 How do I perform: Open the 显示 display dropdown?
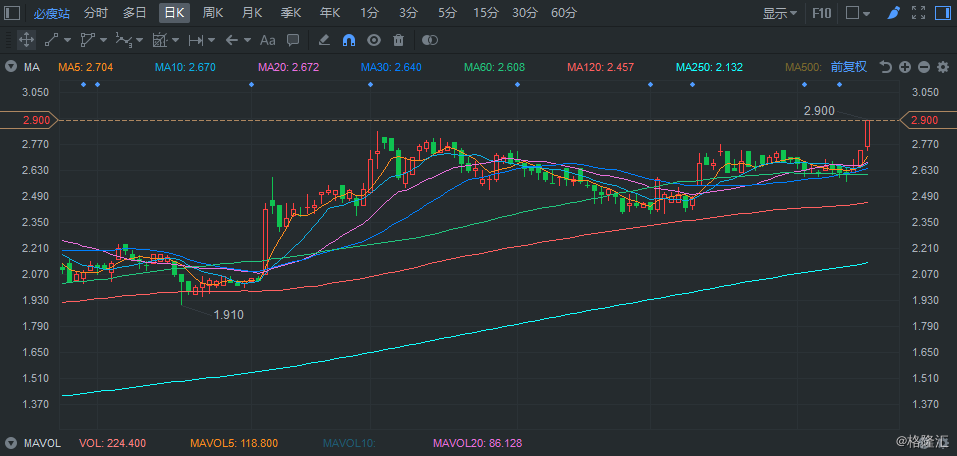coord(779,13)
